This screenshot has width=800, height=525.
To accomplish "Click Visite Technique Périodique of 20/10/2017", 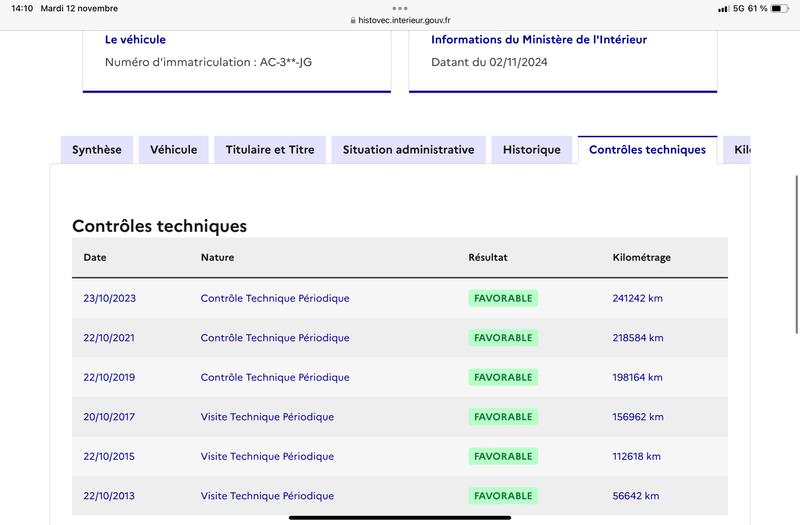I will (267, 417).
